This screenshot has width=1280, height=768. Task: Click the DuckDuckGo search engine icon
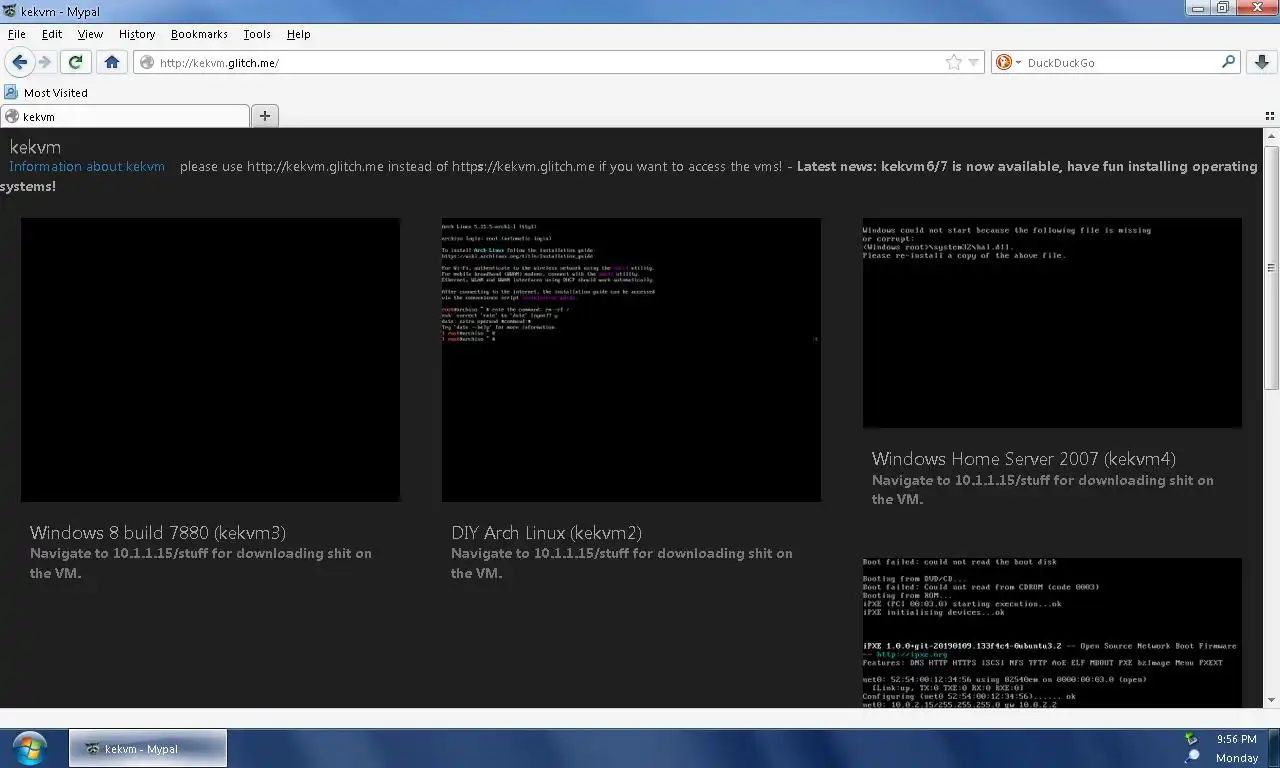tap(1004, 62)
